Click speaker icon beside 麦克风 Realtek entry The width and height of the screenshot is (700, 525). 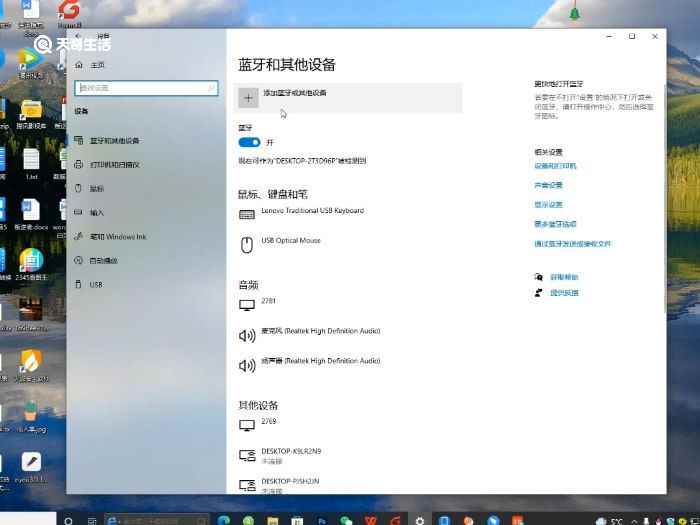[247, 335]
